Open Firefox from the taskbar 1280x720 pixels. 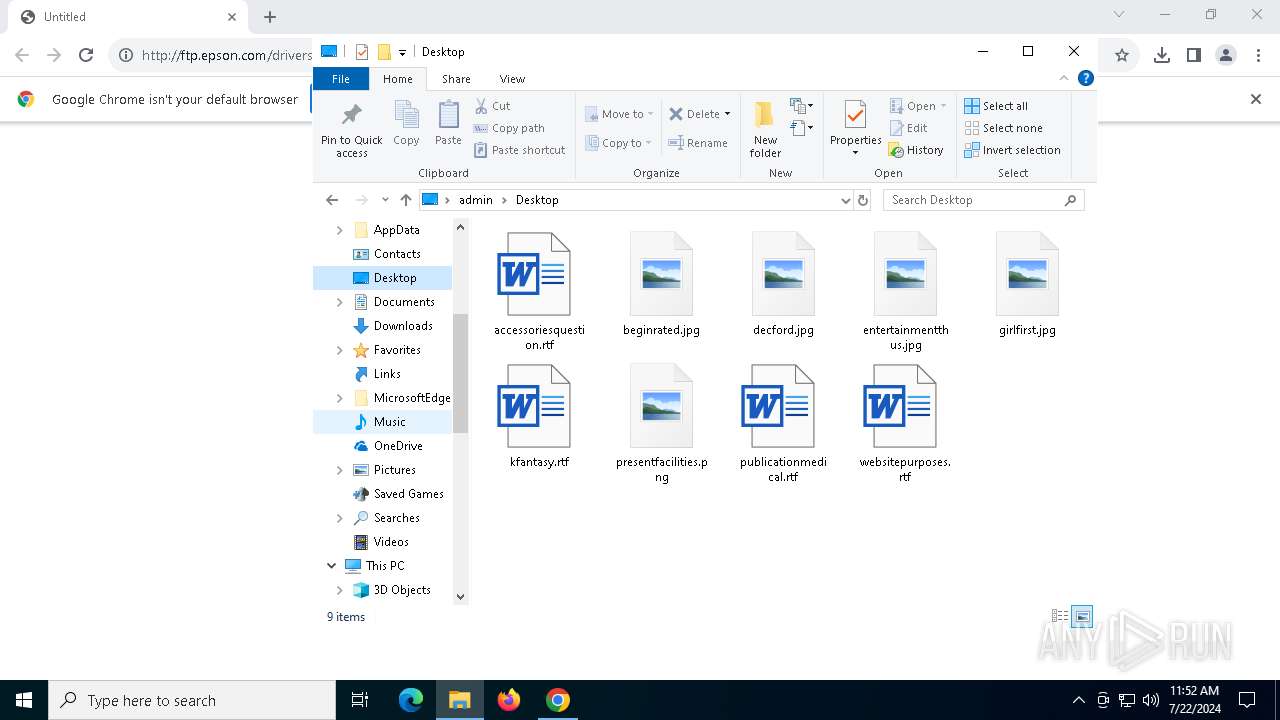(509, 700)
